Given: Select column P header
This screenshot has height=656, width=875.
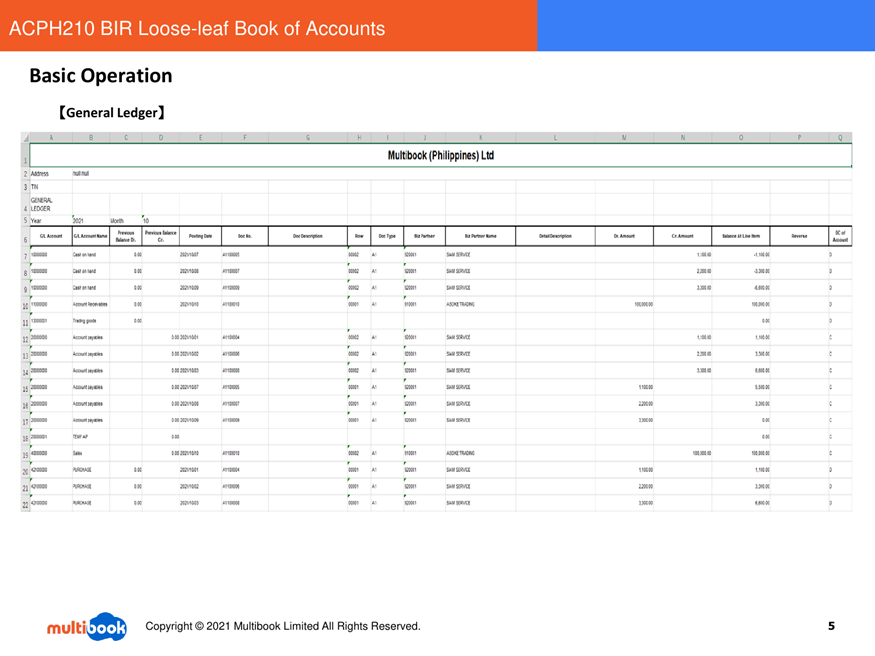Looking at the screenshot, I should [799, 138].
